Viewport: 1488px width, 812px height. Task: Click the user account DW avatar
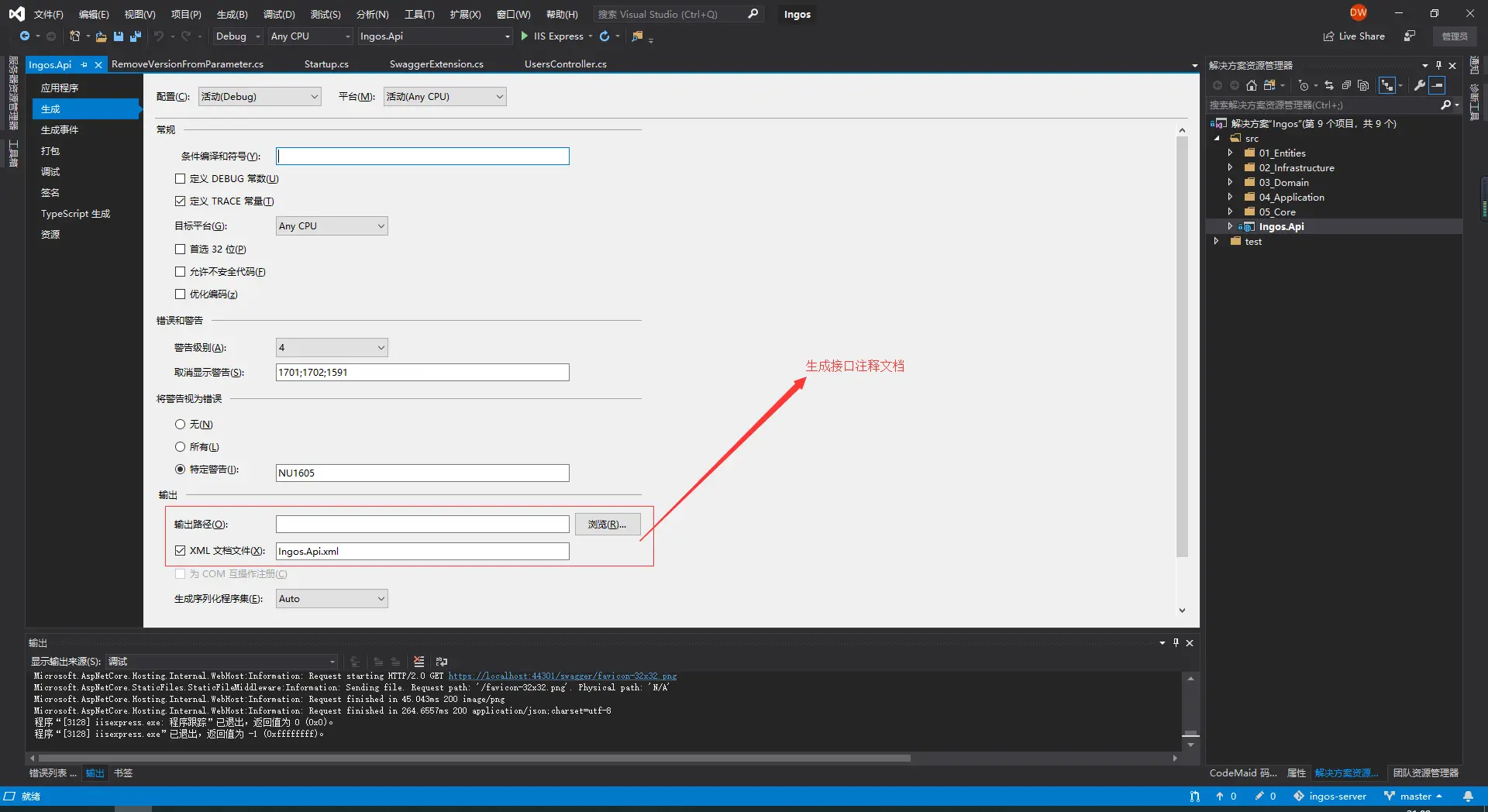[x=1358, y=13]
